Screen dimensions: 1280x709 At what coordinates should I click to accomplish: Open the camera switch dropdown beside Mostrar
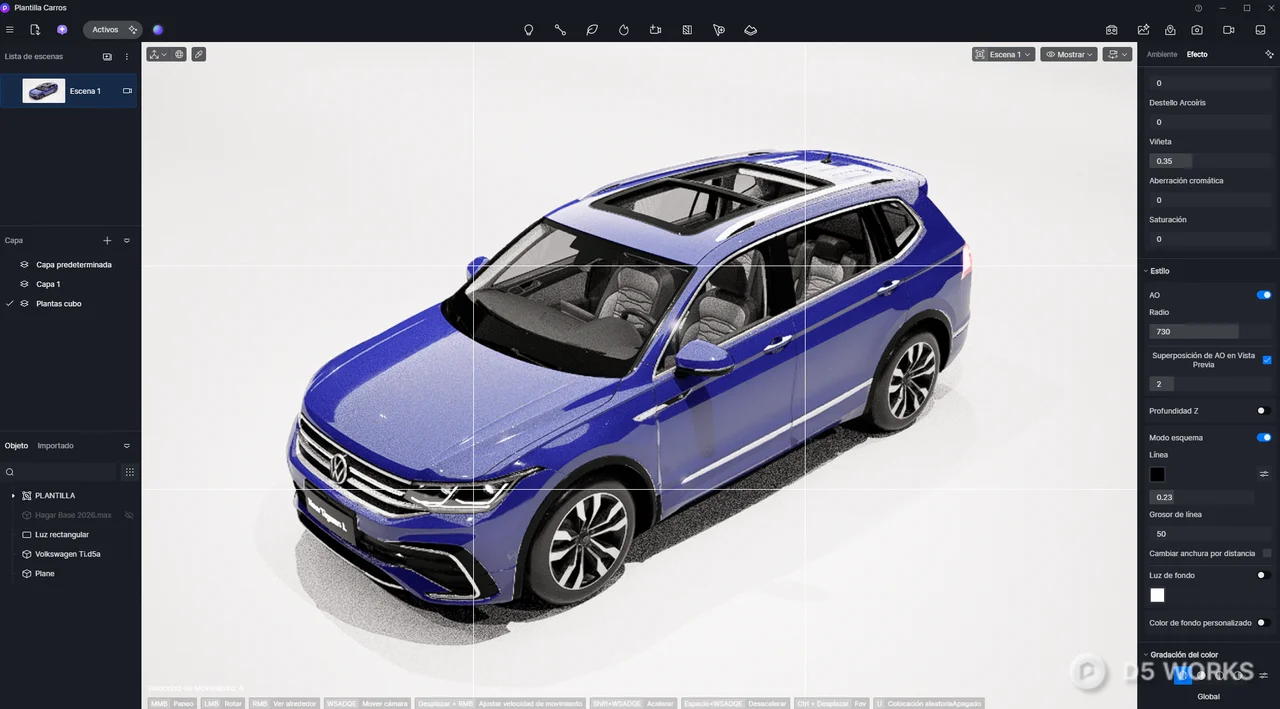click(x=1117, y=54)
